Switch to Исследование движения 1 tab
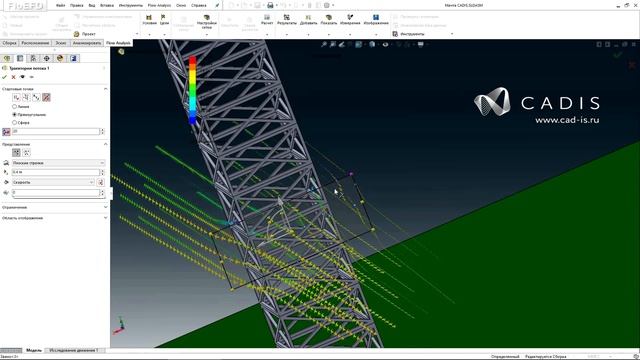 coord(74,350)
